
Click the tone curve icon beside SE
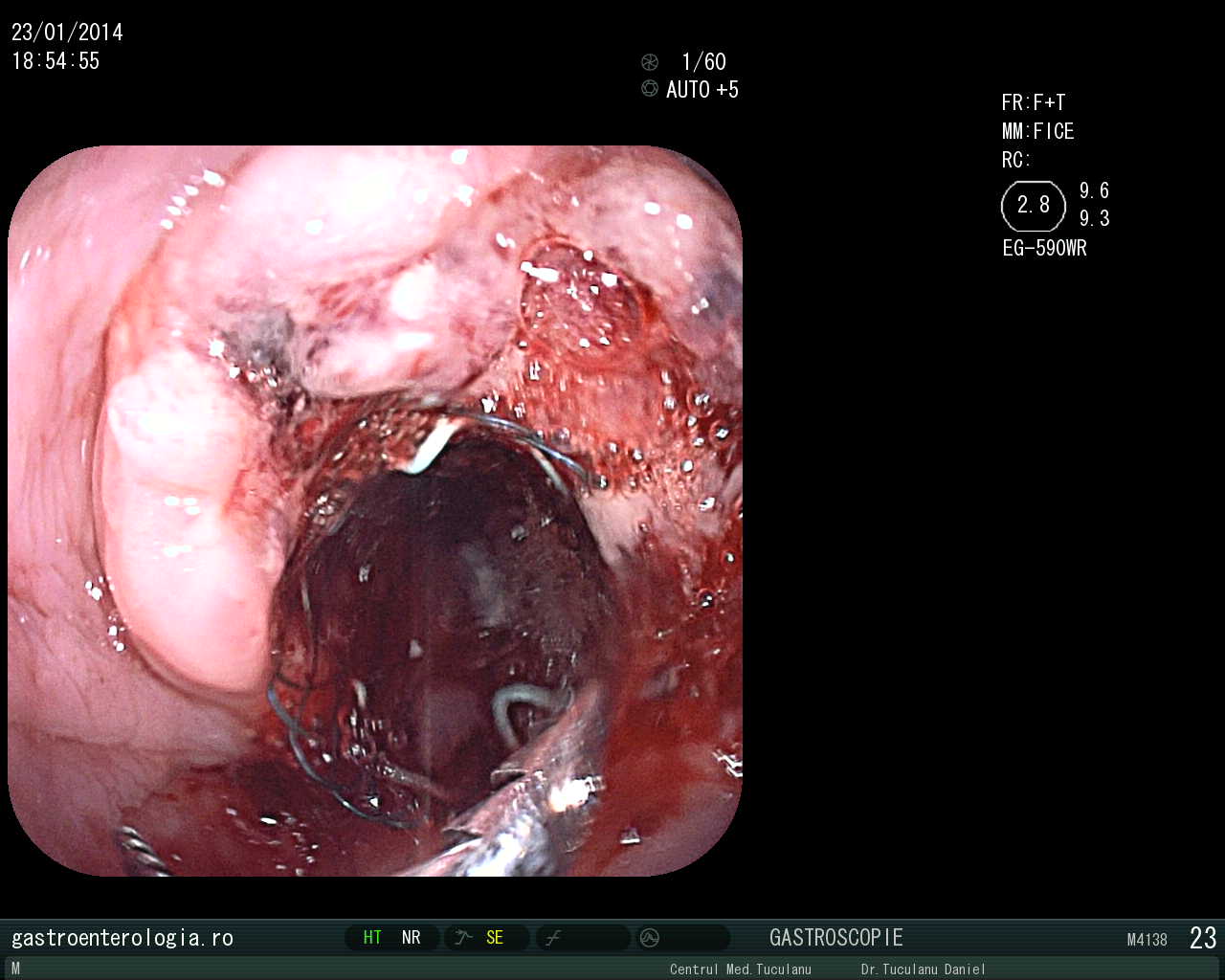464,938
